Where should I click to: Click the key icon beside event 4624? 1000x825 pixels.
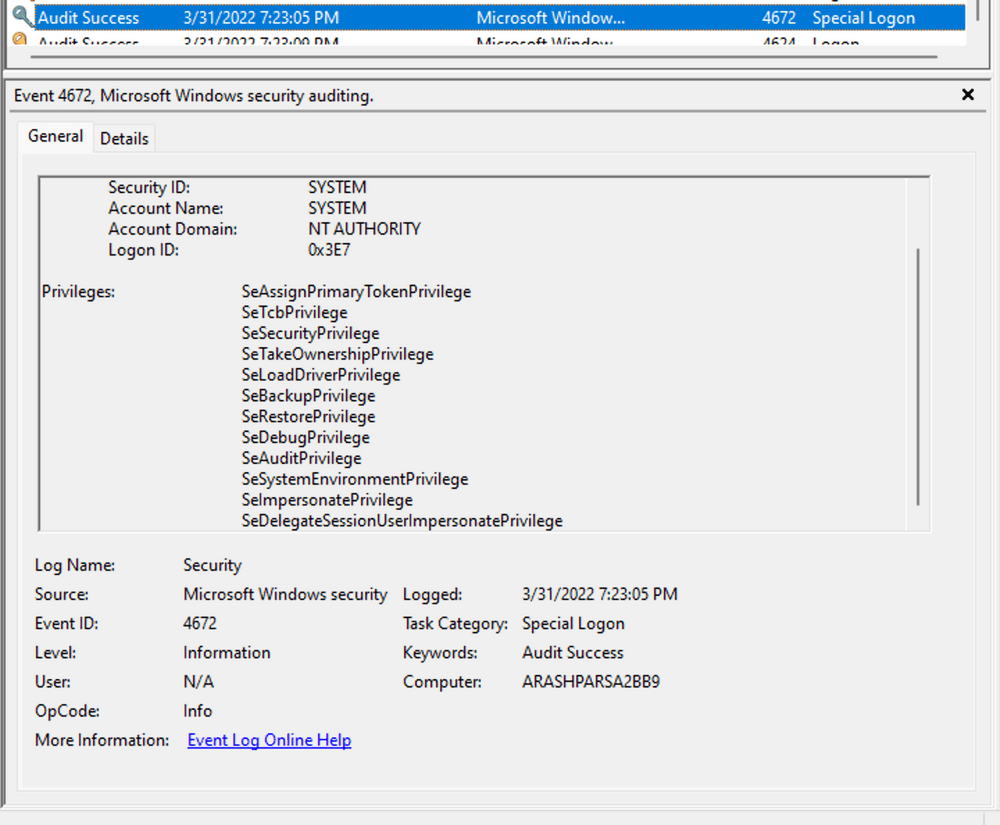21,40
